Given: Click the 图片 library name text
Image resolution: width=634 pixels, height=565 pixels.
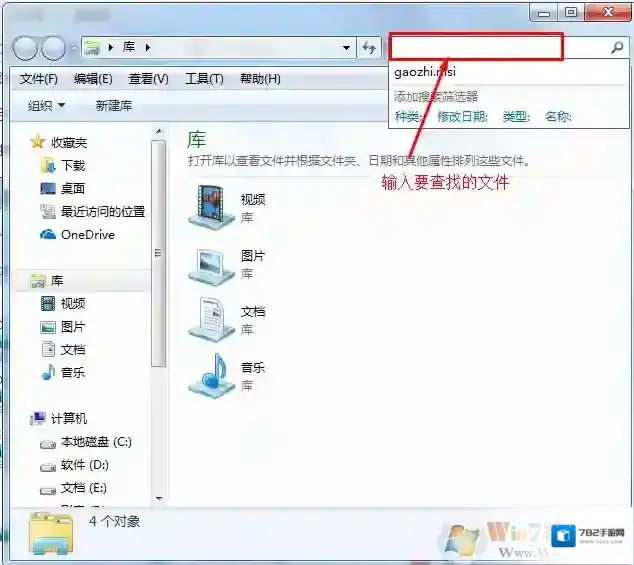Looking at the screenshot, I should pyautogui.click(x=253, y=256).
